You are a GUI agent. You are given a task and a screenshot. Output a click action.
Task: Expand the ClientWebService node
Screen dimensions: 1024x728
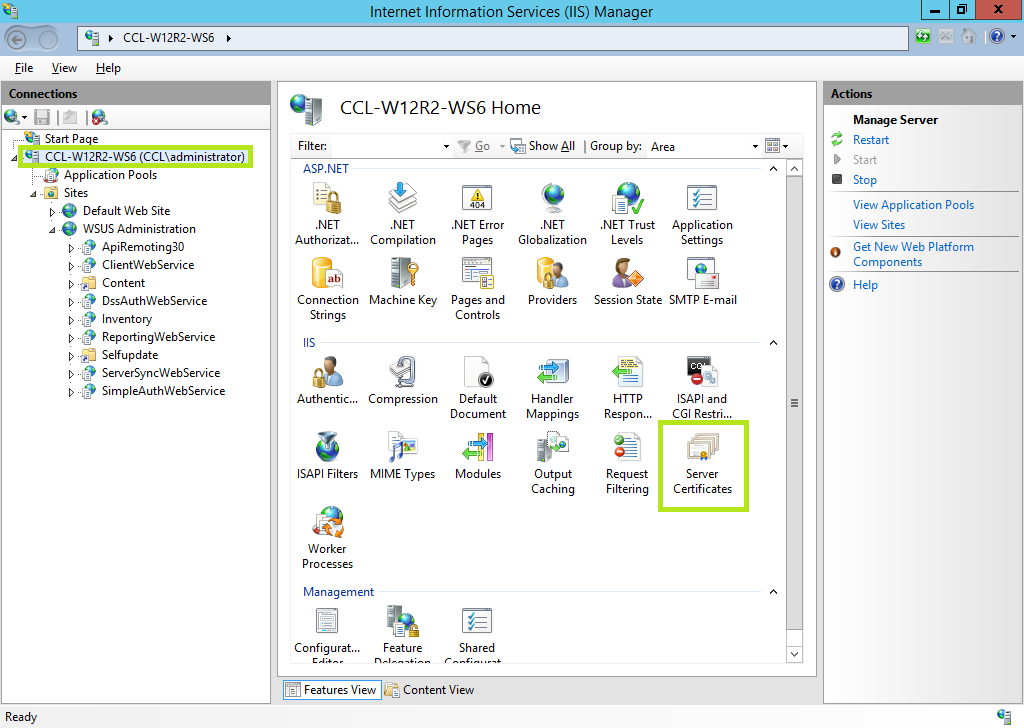coord(71,266)
